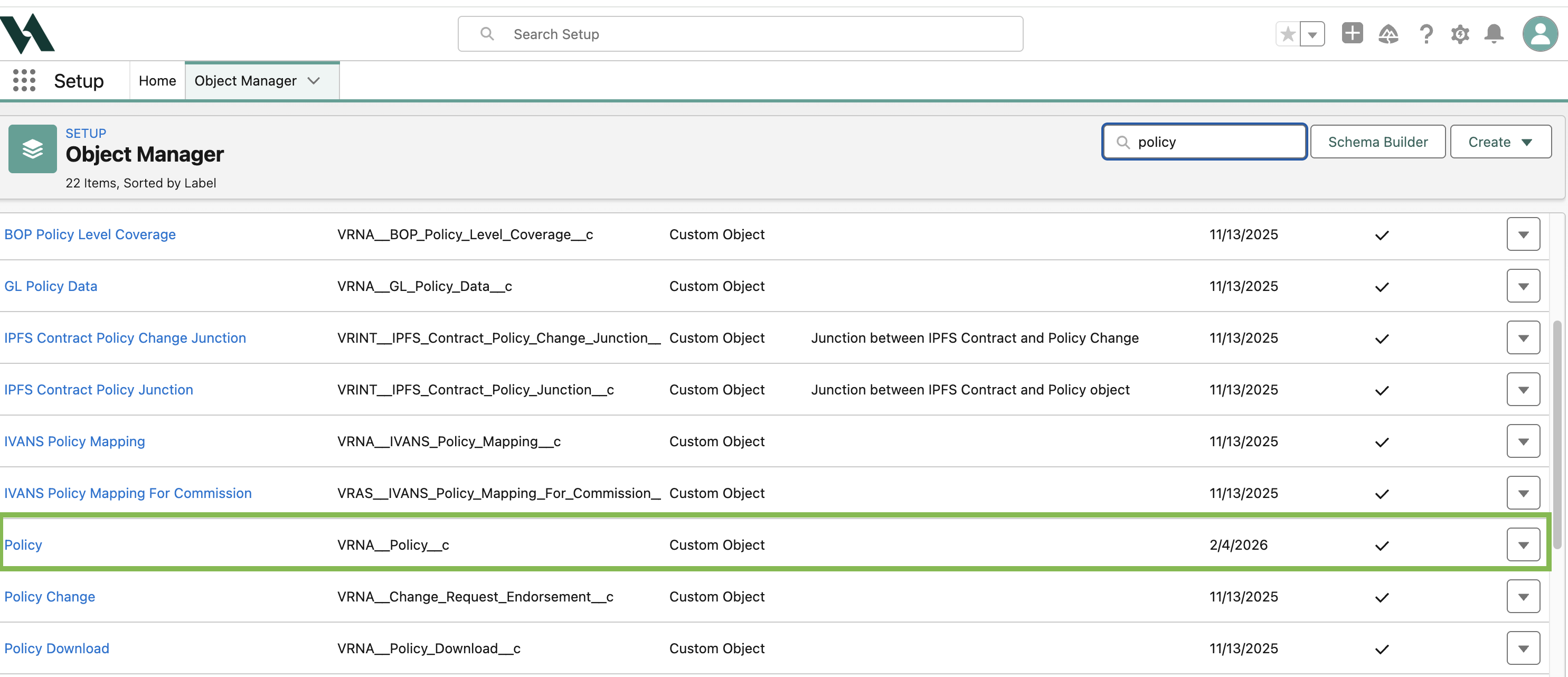The image size is (1568, 677).
Task: Click the API name VRNA__Policy__c
Action: click(393, 545)
